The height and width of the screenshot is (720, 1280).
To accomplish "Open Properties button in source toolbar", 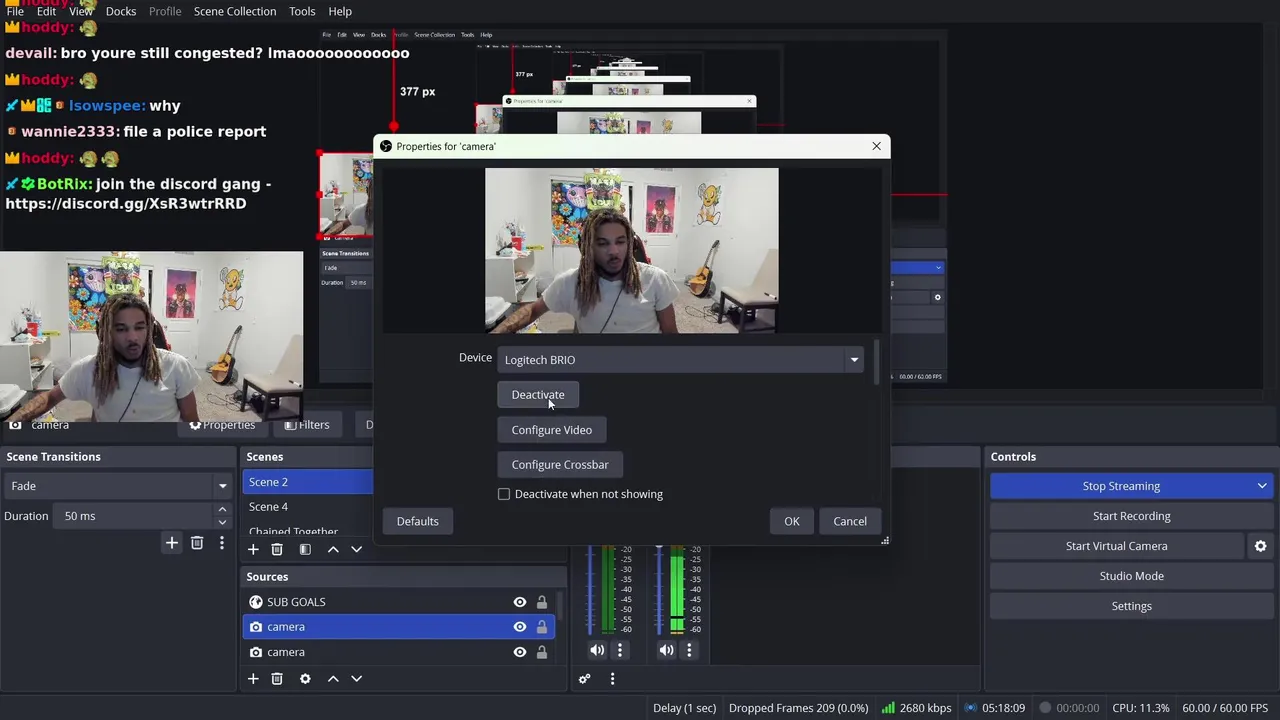I will (x=222, y=425).
